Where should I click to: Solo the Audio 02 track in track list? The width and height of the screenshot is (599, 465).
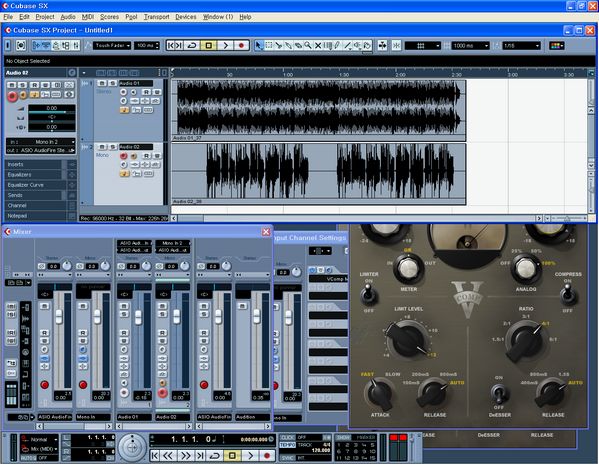113,147
